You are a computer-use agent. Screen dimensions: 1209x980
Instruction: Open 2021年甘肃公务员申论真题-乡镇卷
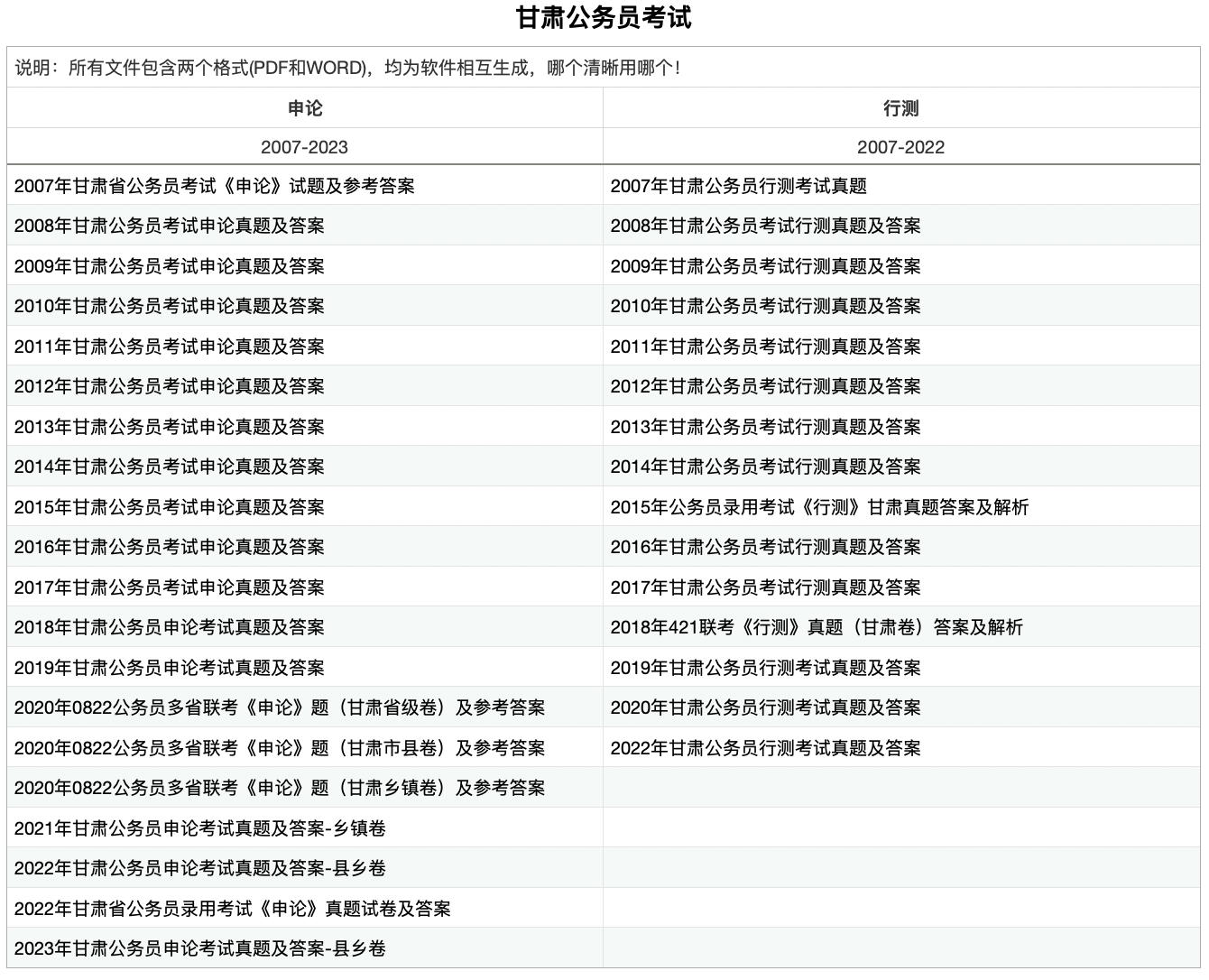pyautogui.click(x=200, y=828)
